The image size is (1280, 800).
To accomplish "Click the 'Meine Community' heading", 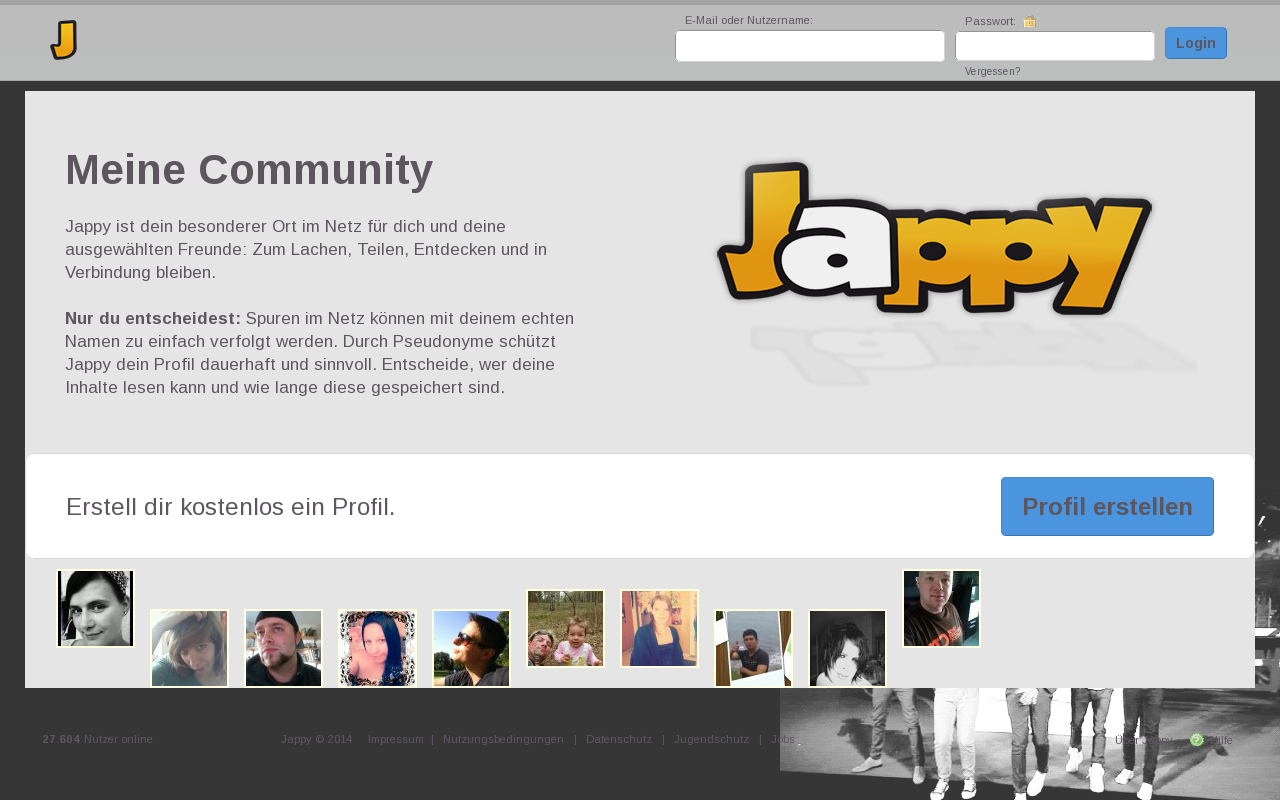I will pos(249,170).
